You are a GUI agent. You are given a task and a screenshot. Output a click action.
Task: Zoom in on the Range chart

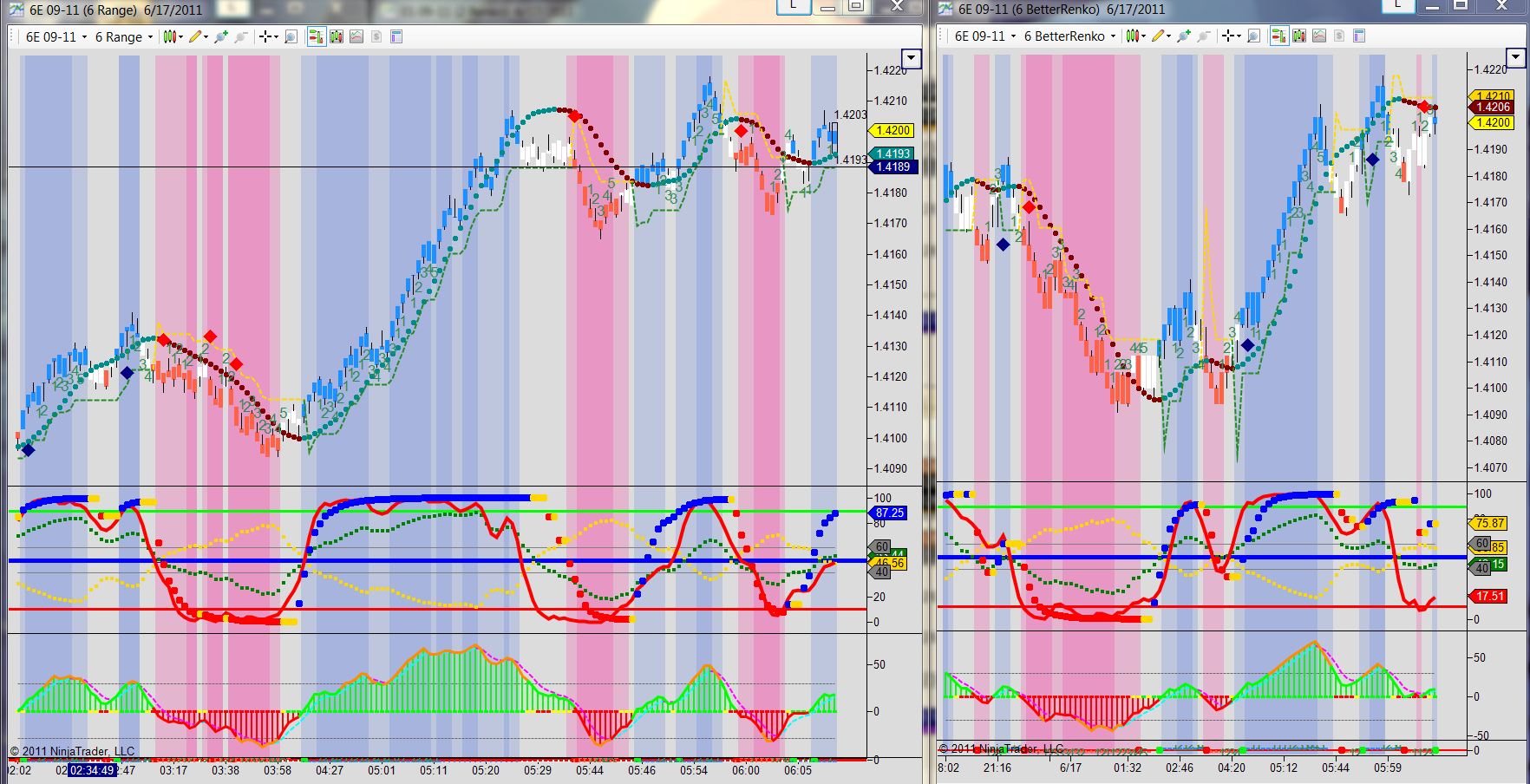pyautogui.click(x=221, y=36)
